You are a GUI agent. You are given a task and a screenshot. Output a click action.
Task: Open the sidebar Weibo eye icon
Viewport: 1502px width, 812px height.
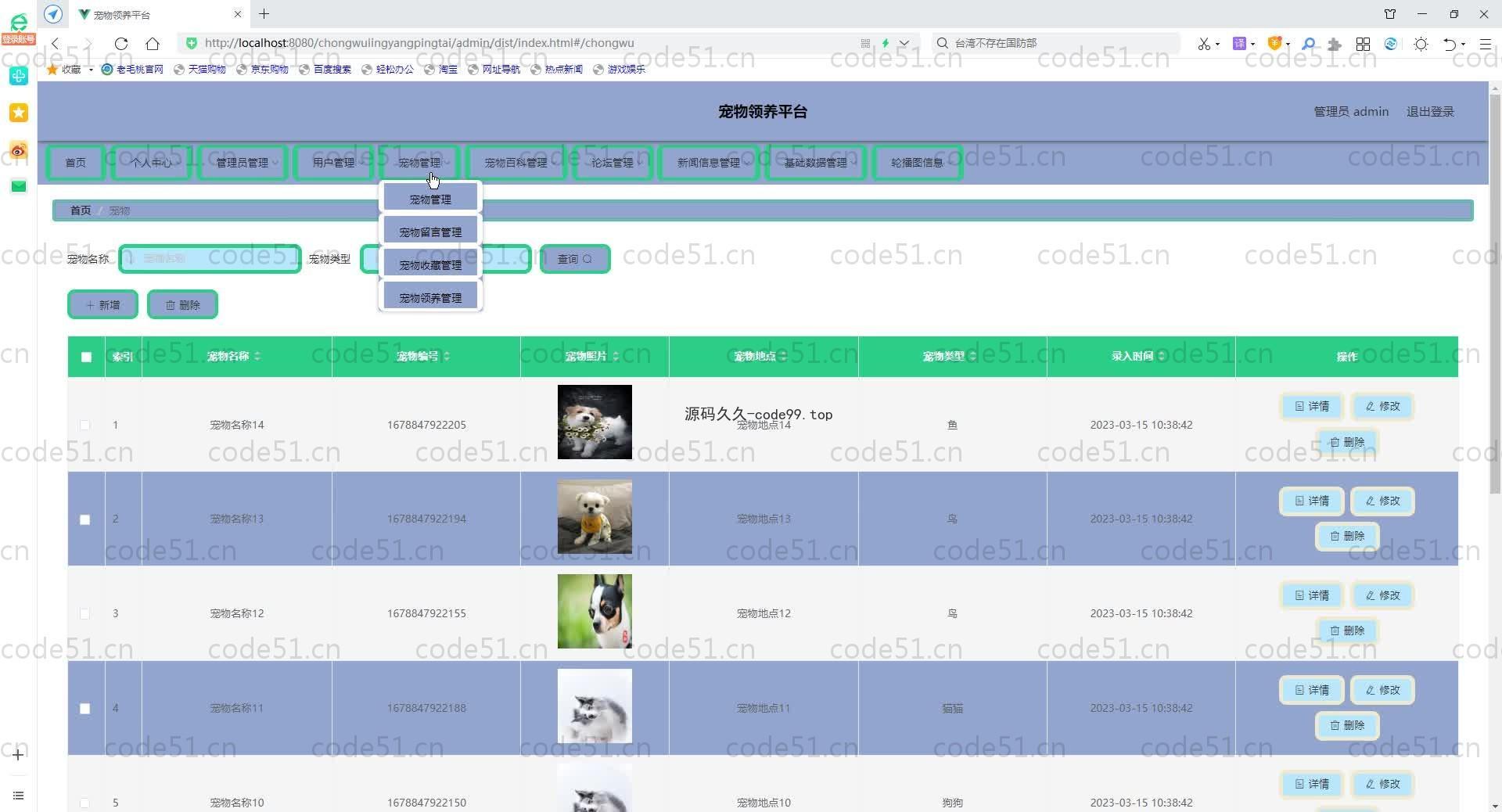click(x=19, y=150)
